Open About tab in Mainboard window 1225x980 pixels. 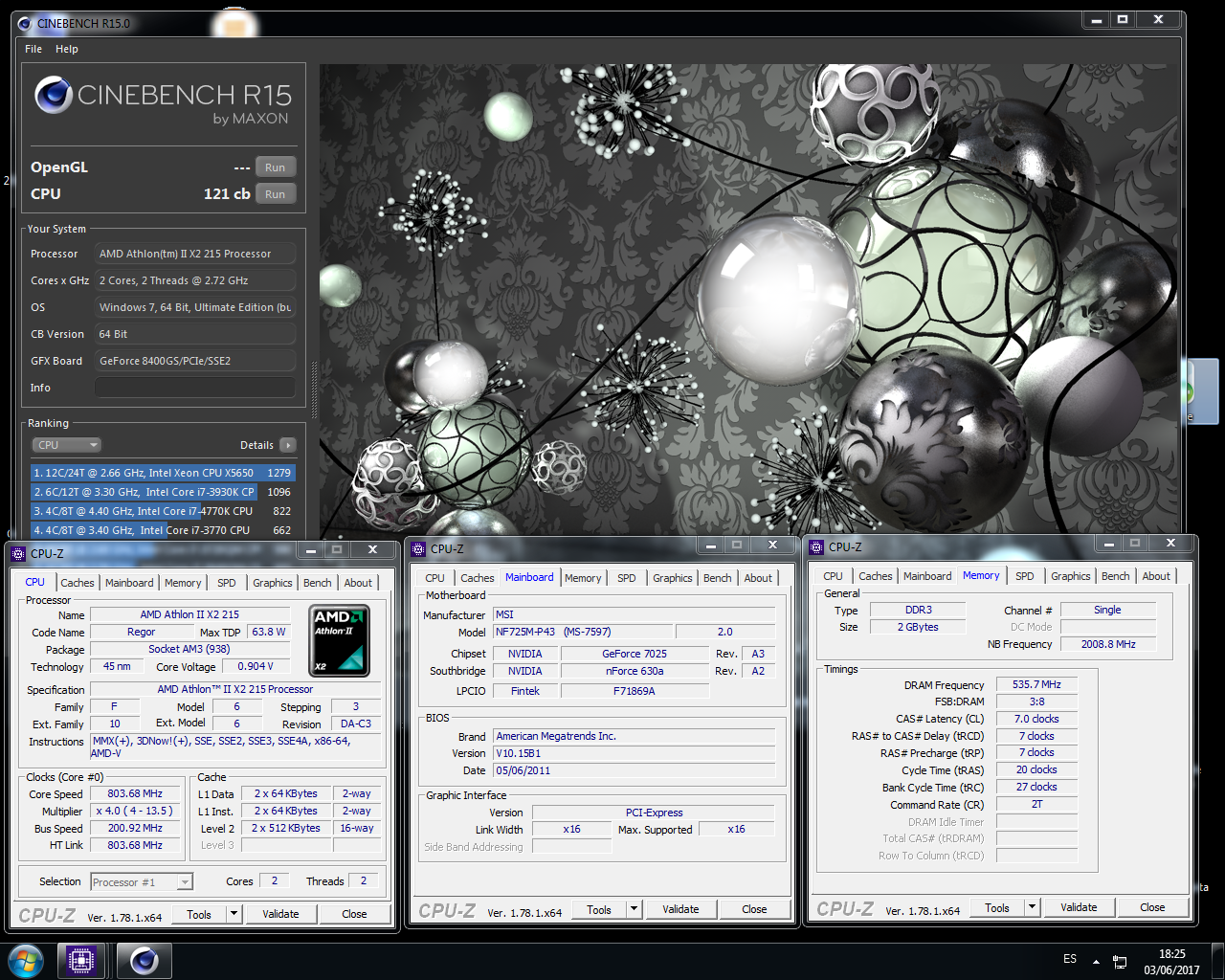(x=758, y=578)
